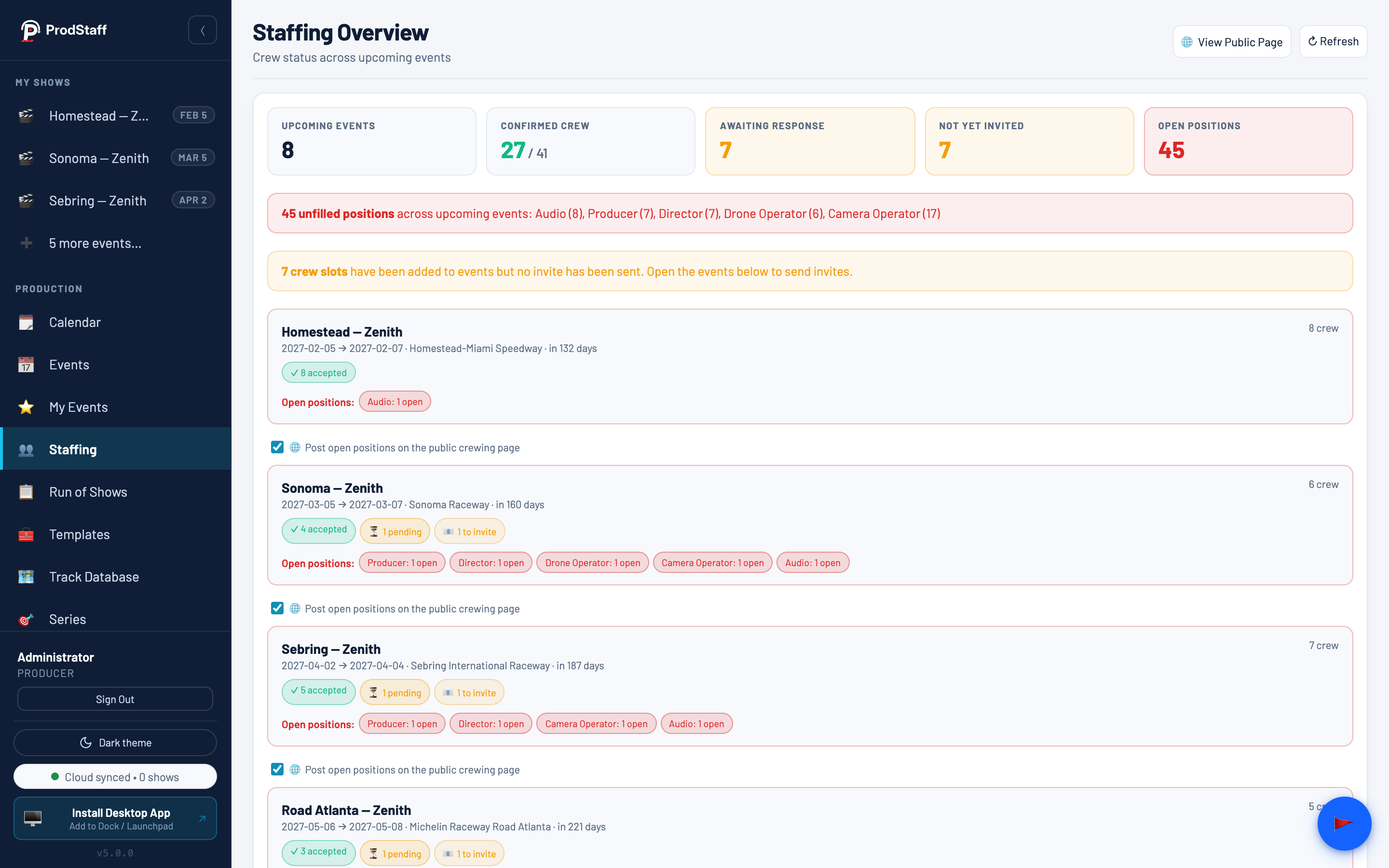Screen dimensions: 1389x868
Task: Uncheck public posting under Homestead – Zenith
Action: point(277,447)
